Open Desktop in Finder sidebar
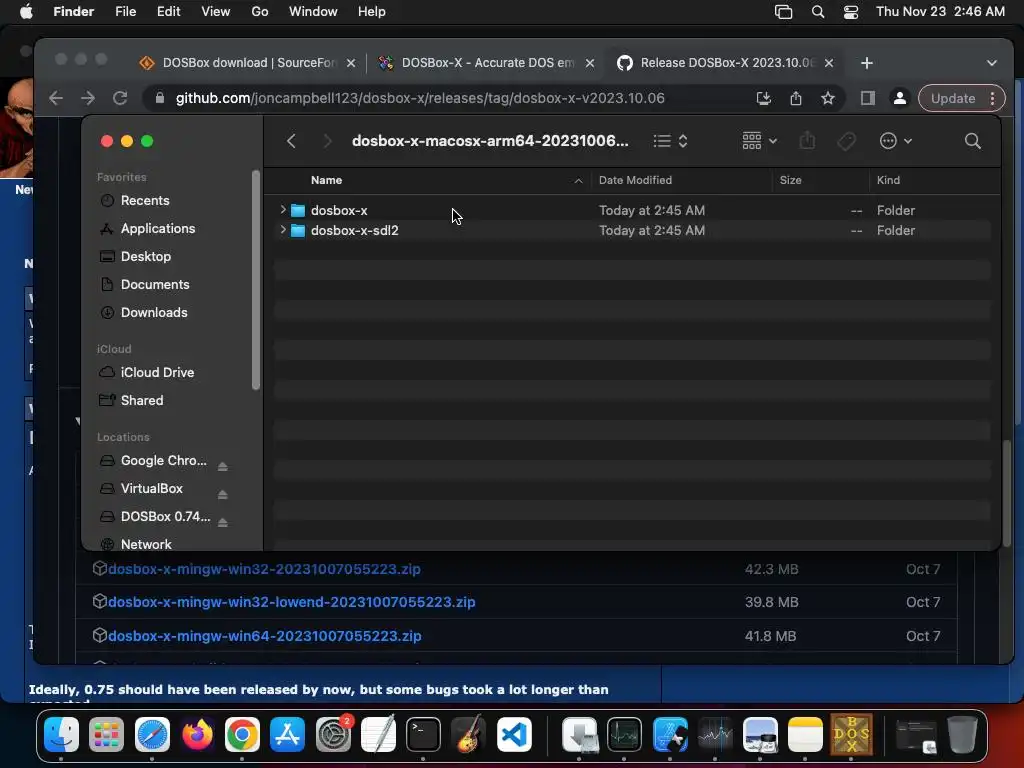 coord(146,257)
